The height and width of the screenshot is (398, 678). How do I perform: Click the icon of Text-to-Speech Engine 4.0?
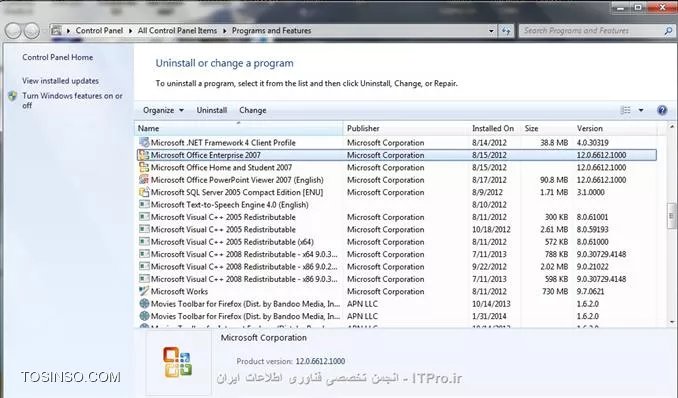[x=144, y=205]
